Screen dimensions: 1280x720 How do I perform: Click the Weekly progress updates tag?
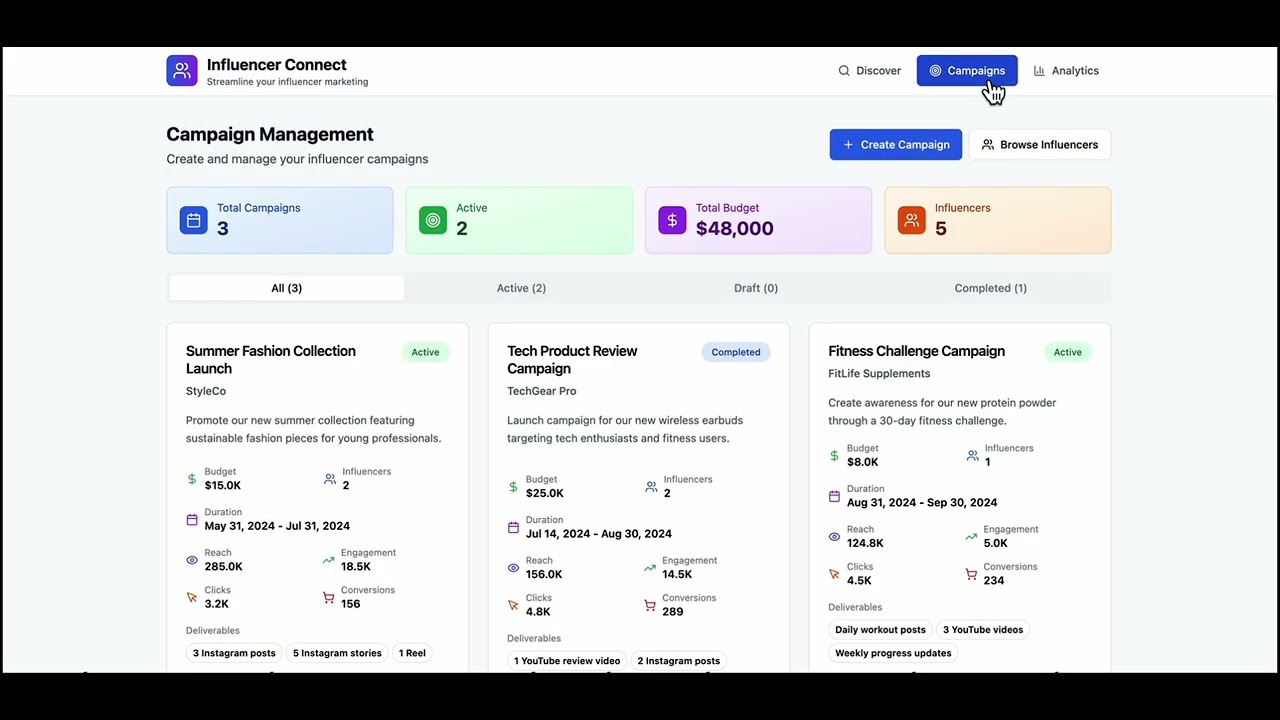[893, 653]
